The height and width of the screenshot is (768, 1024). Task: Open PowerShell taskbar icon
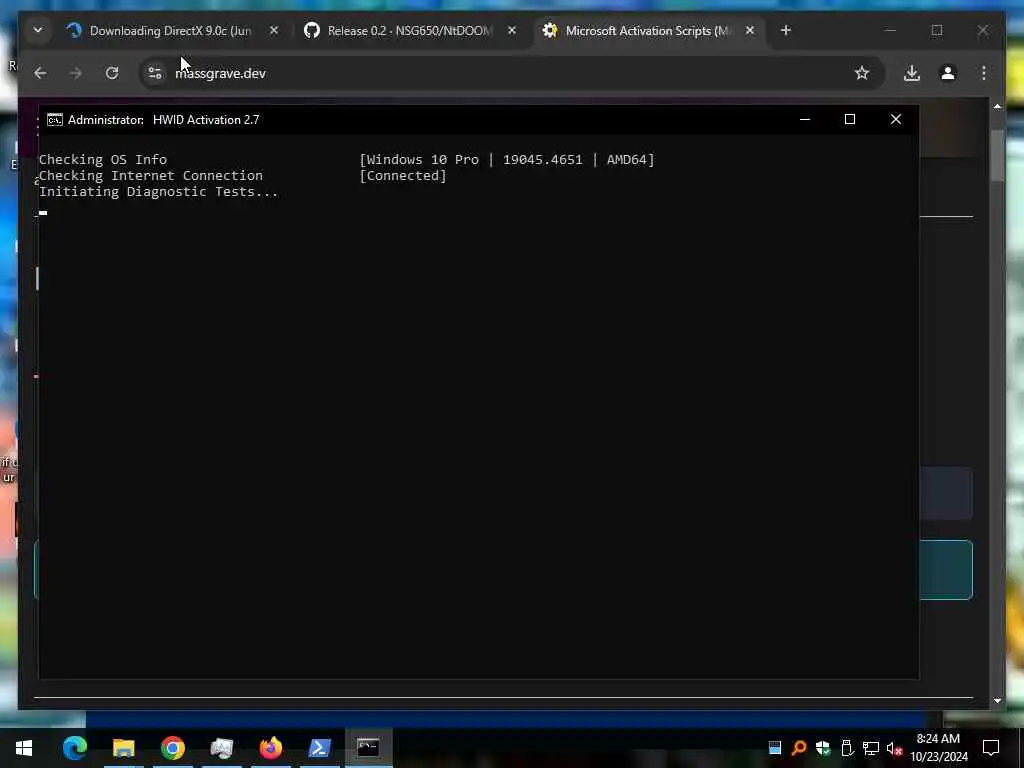[x=319, y=748]
